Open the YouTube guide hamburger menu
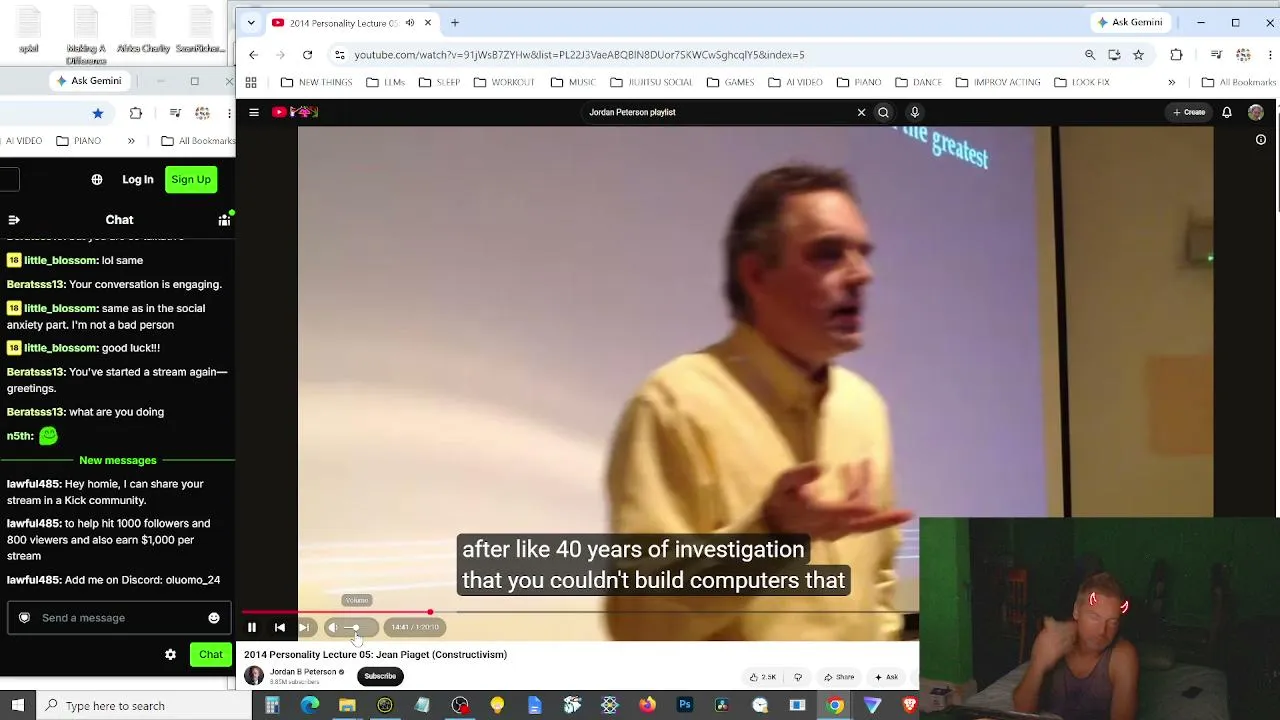 coord(254,112)
